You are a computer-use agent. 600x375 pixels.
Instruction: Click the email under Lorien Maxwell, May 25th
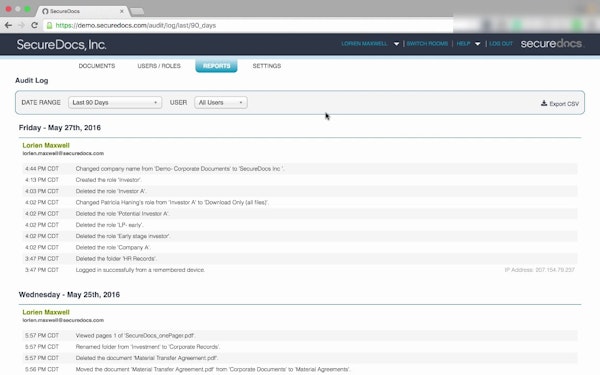[x=63, y=320]
